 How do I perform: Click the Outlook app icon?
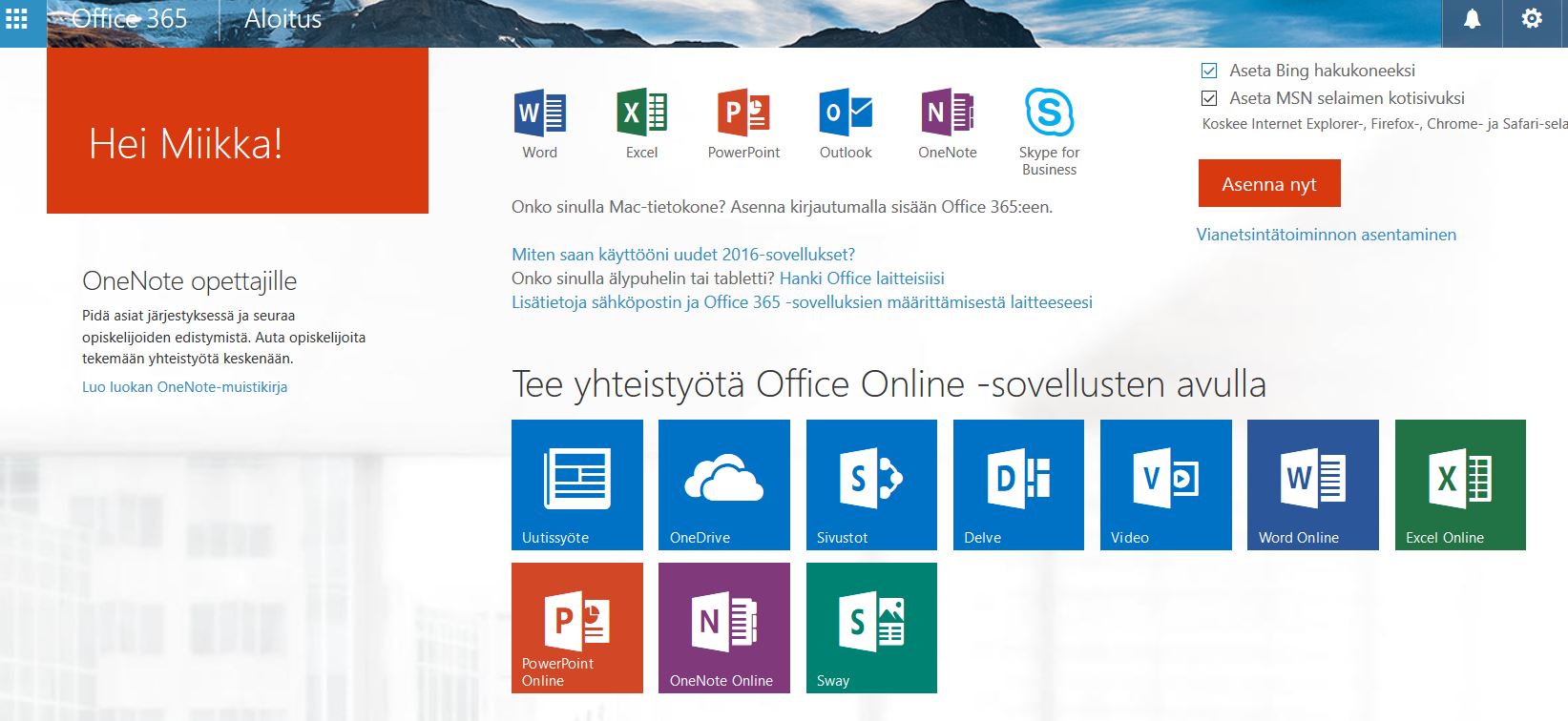pyautogui.click(x=846, y=113)
